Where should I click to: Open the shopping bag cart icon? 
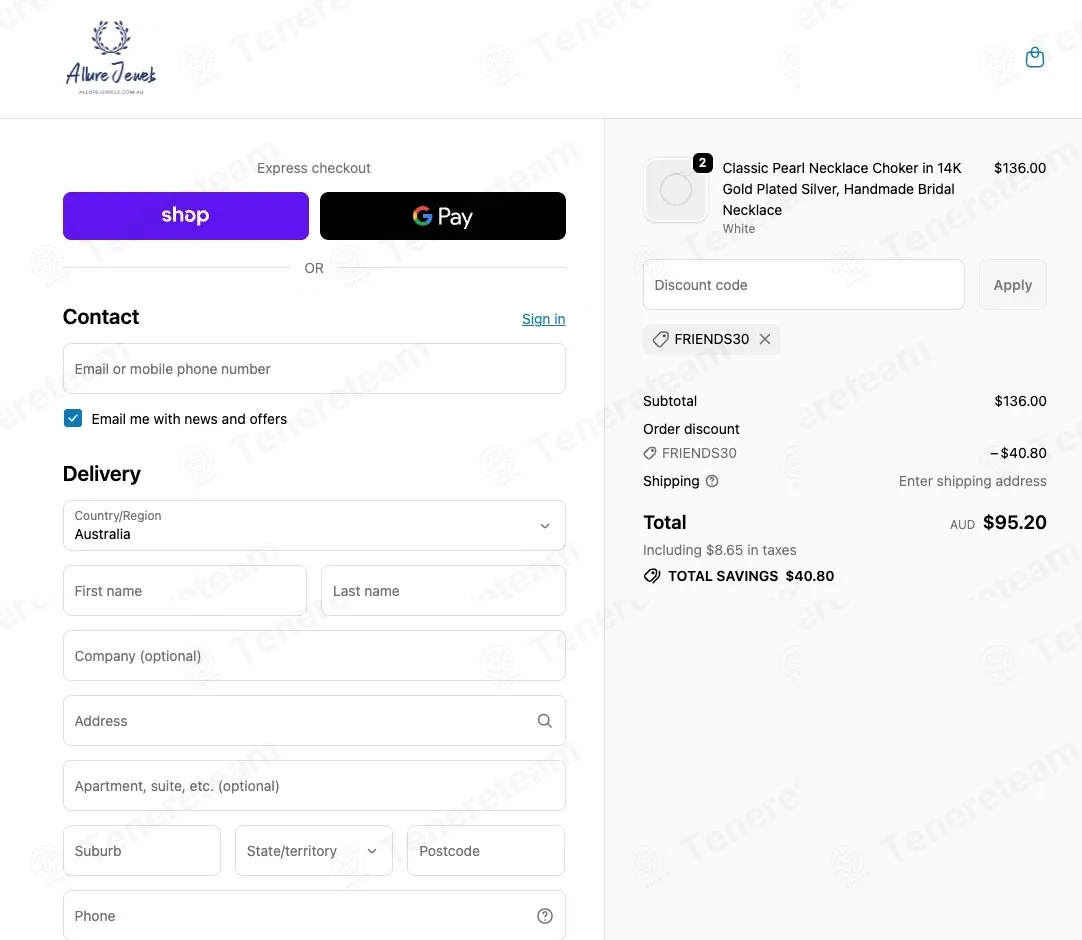tap(1034, 57)
